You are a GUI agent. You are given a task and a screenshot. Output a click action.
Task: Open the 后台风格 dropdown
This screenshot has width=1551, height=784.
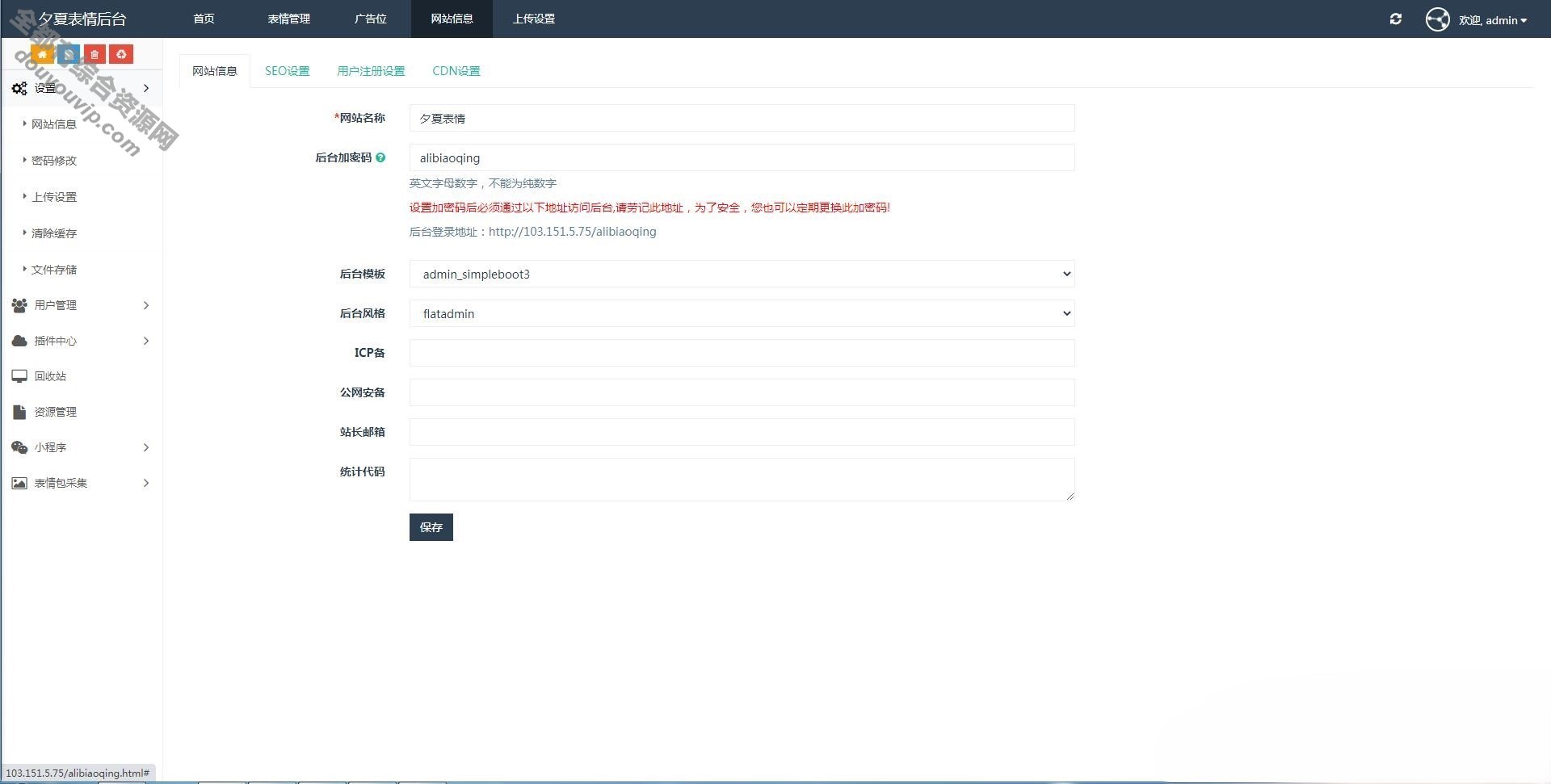point(742,313)
